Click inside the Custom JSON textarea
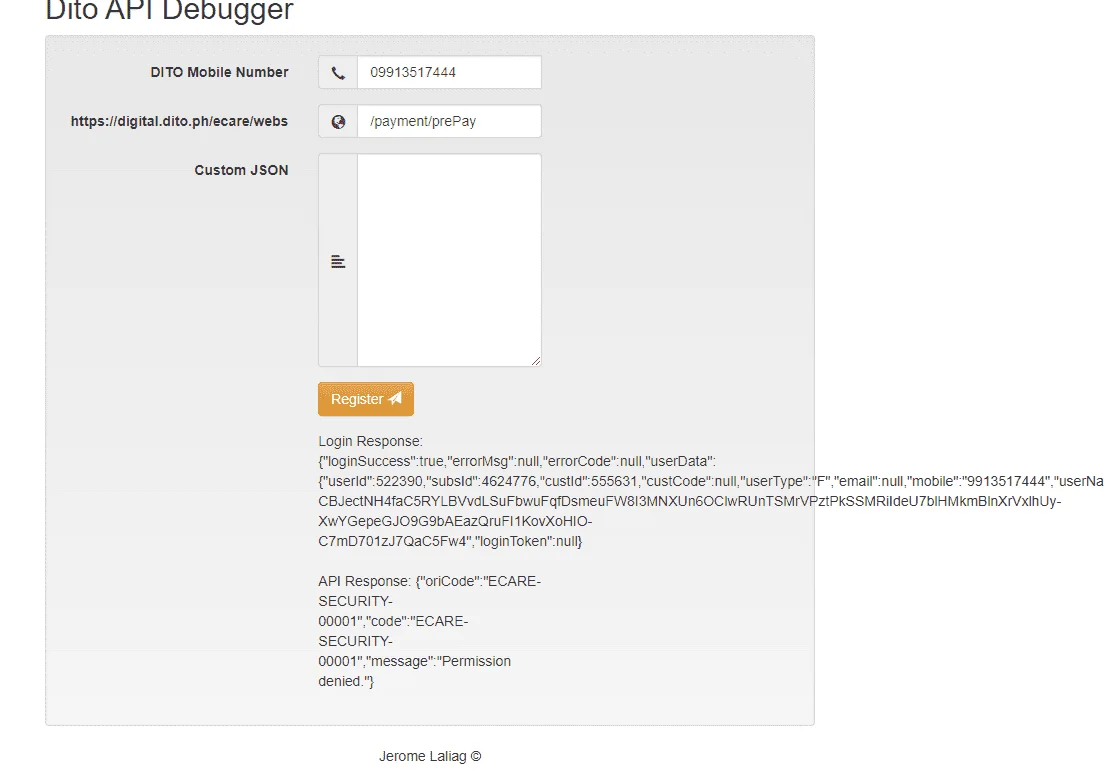Screen dimensions: 1104x770 tap(449, 260)
